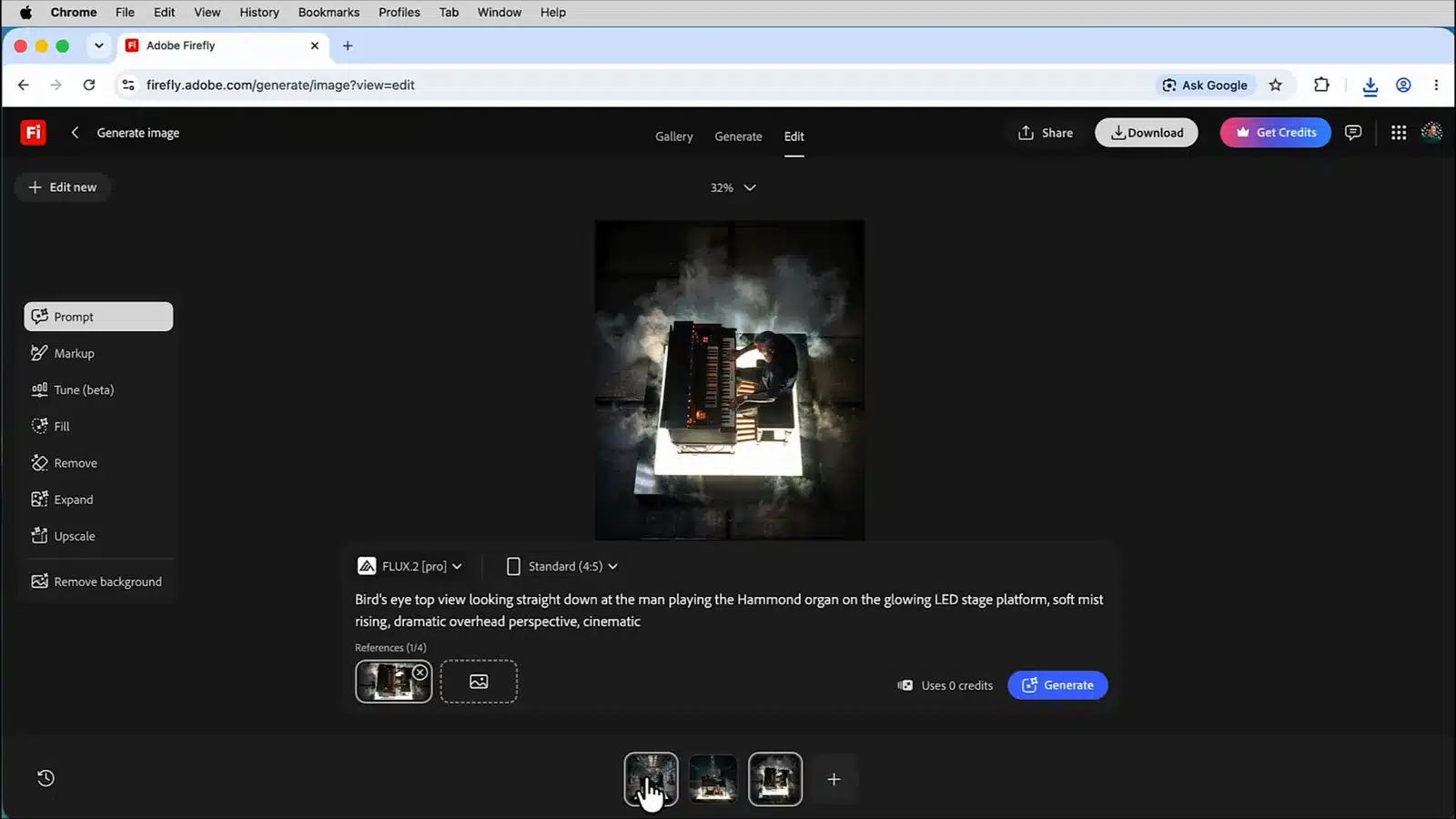The height and width of the screenshot is (819, 1456).
Task: Open the generation history clock icon
Action: click(x=45, y=778)
